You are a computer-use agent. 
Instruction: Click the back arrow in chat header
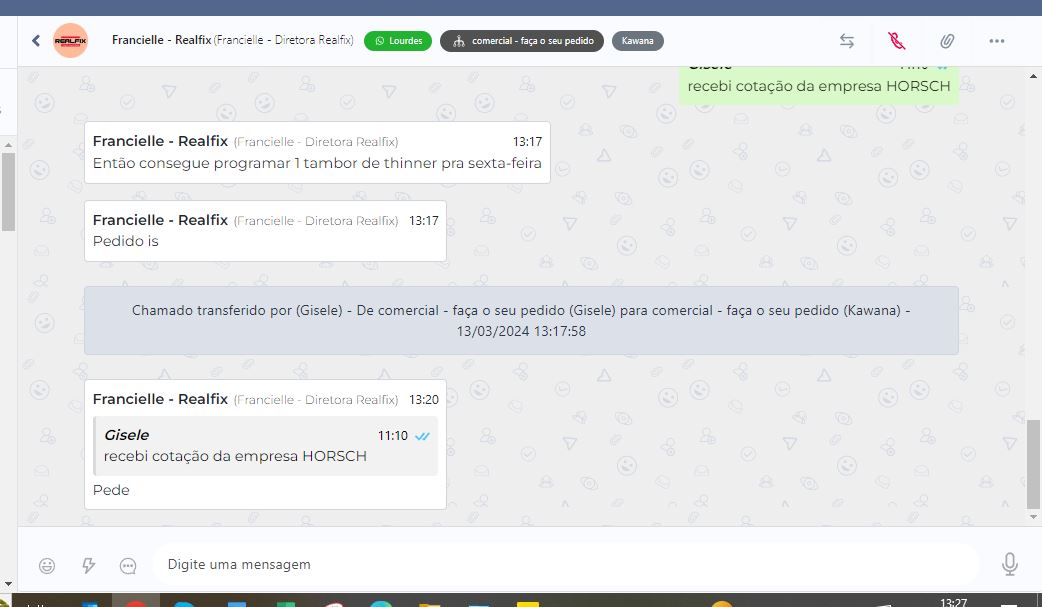click(x=36, y=41)
